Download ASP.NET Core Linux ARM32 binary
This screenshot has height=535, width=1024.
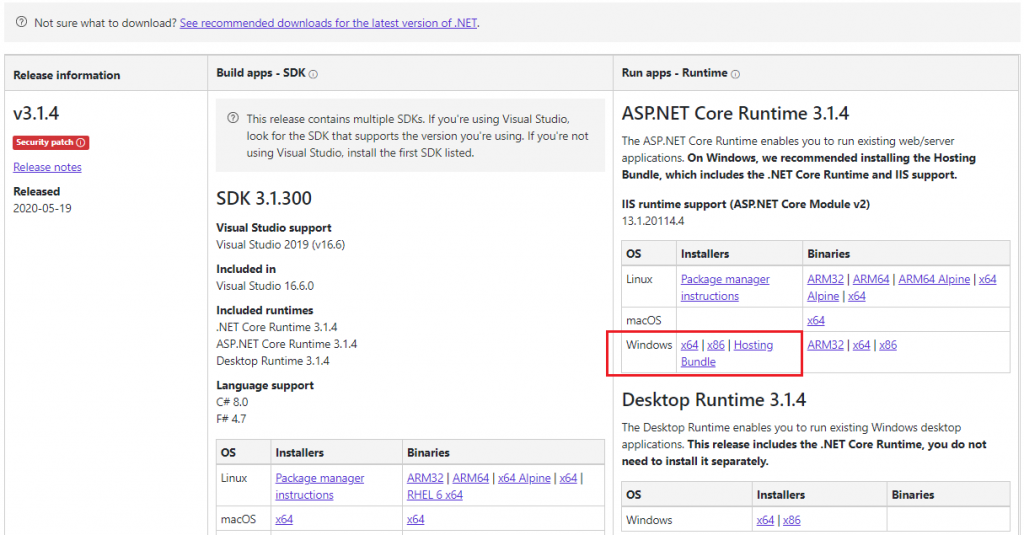825,279
